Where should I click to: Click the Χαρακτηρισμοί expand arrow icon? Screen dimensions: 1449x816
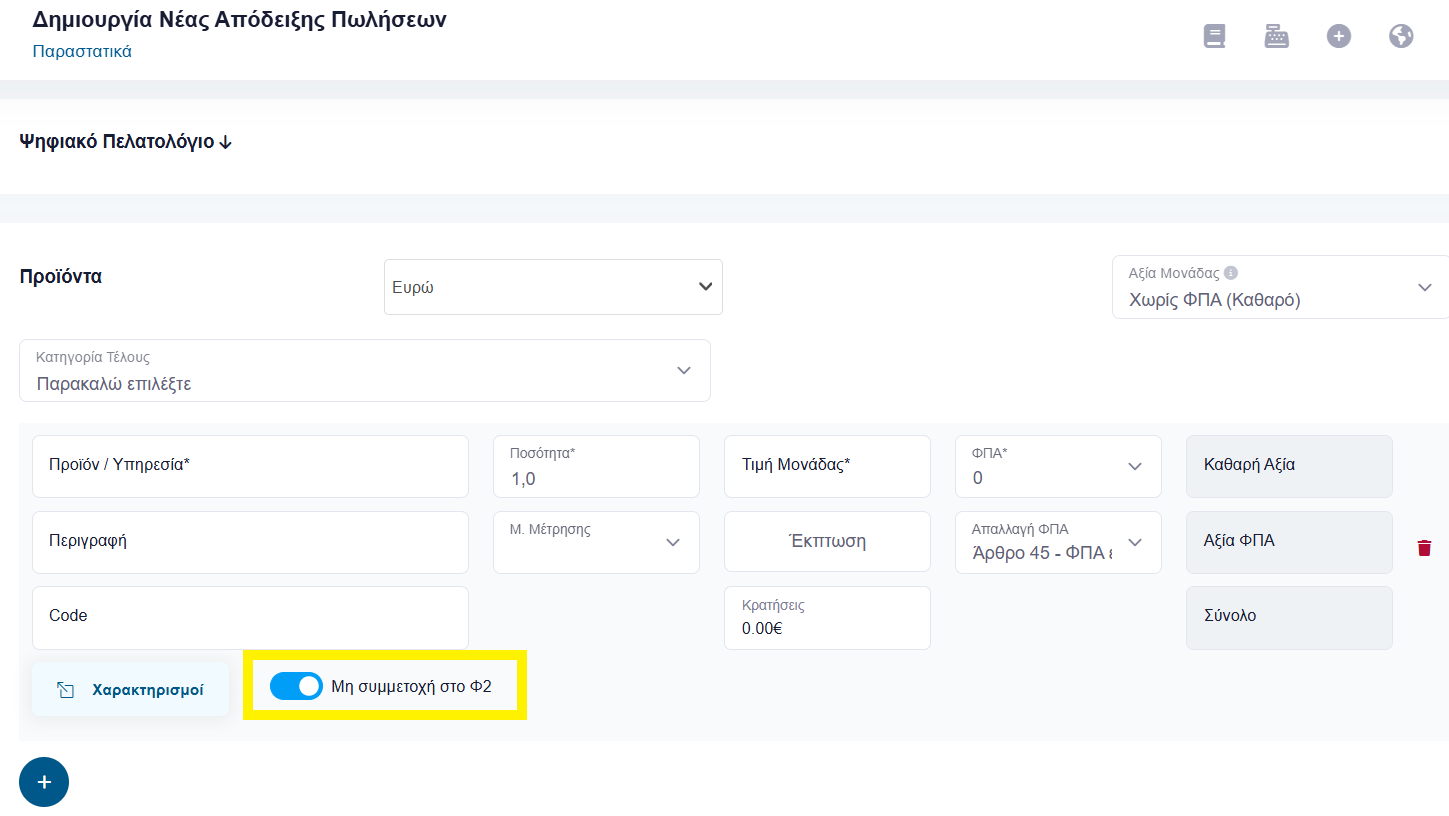(66, 690)
